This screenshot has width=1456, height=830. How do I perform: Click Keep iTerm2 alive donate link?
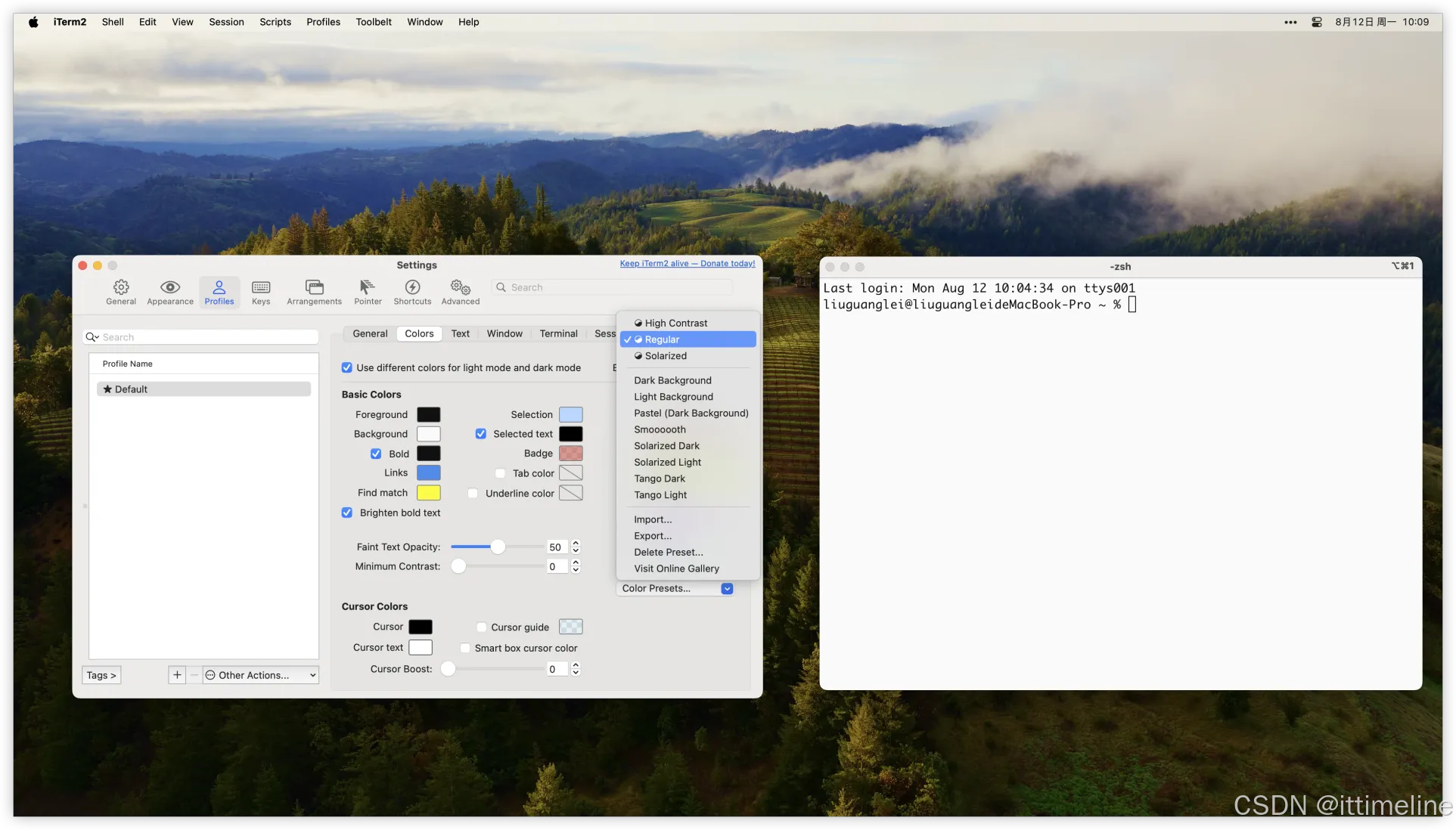click(687, 264)
